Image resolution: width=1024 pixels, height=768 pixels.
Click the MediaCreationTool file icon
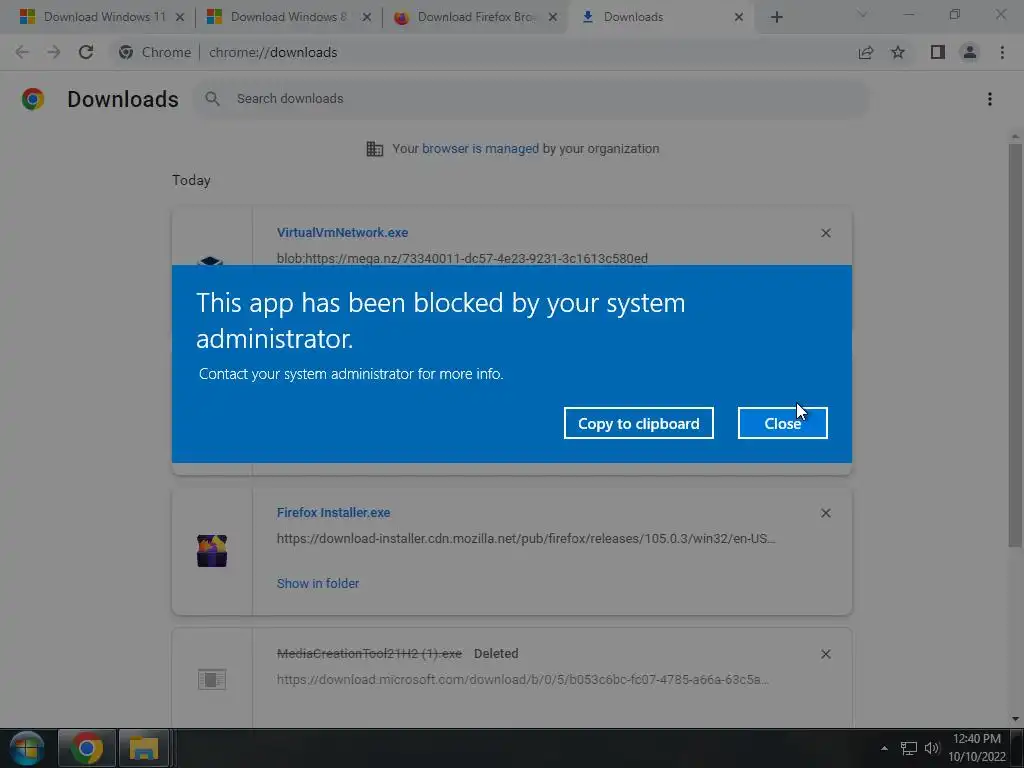tap(212, 679)
